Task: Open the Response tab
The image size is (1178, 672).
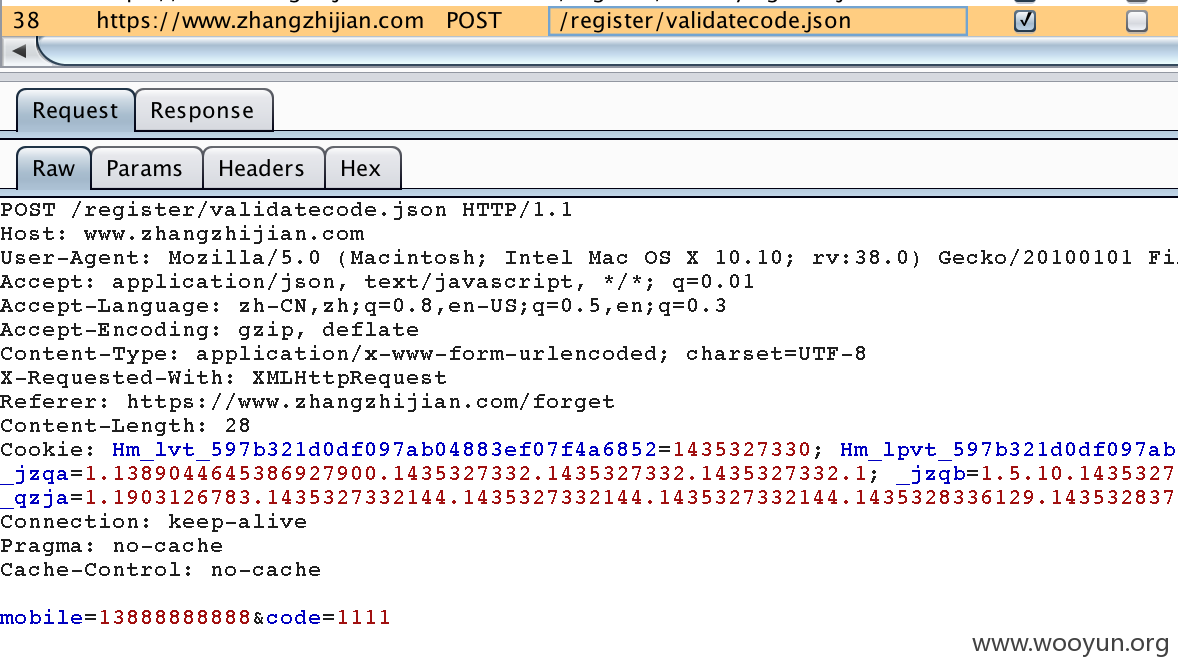Action: tap(203, 110)
